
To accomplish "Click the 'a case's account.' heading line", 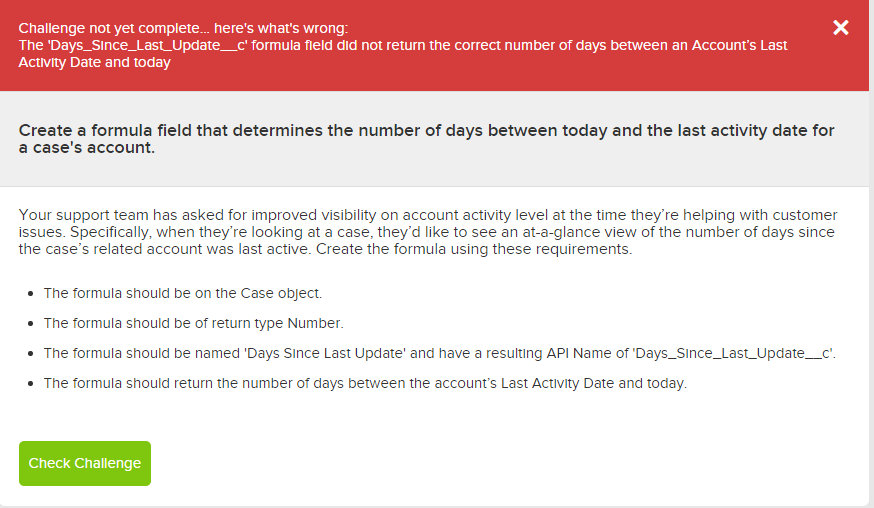I will (x=87, y=148).
